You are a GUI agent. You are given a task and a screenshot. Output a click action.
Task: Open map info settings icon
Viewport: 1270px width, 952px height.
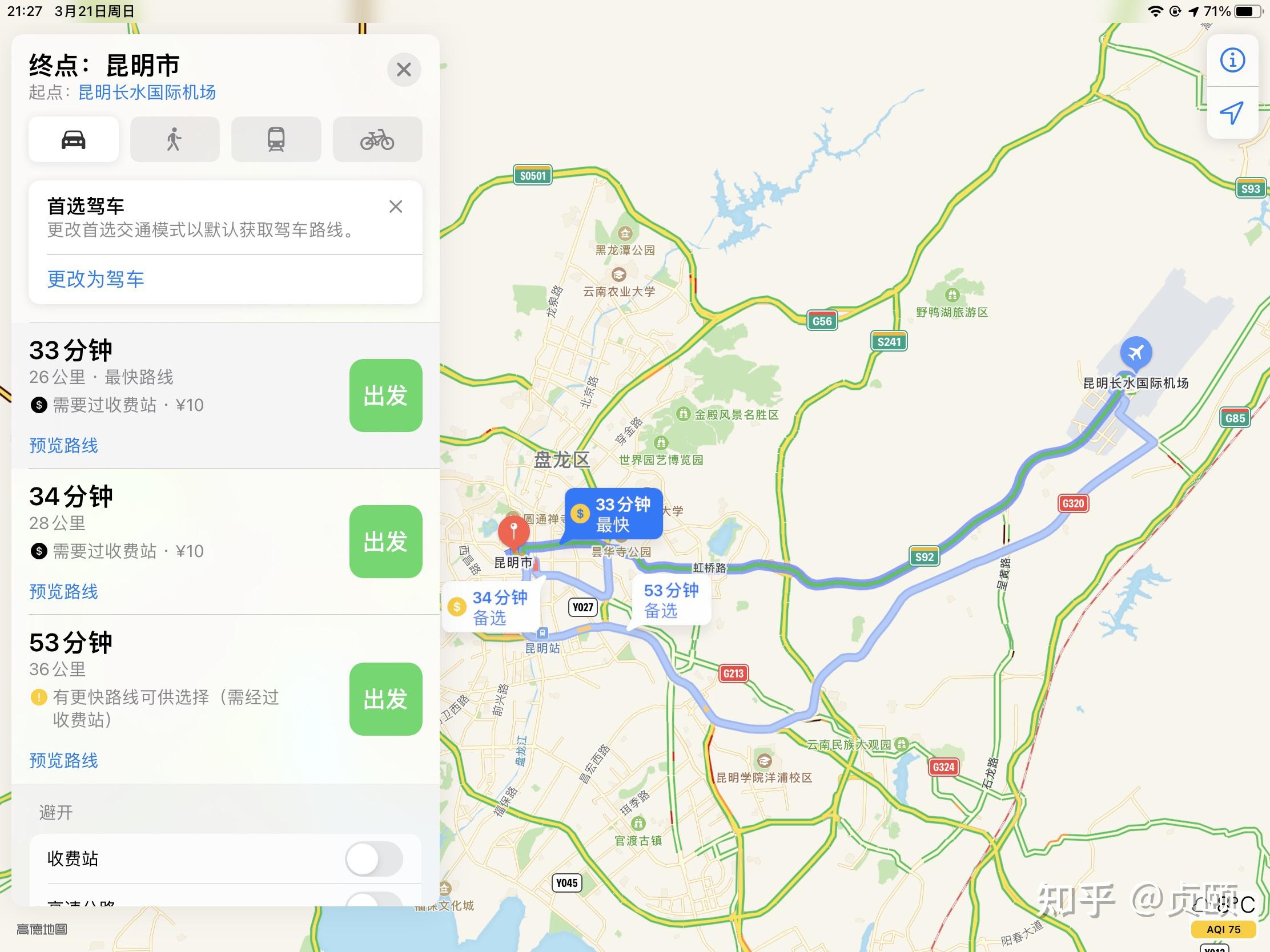pyautogui.click(x=1232, y=60)
